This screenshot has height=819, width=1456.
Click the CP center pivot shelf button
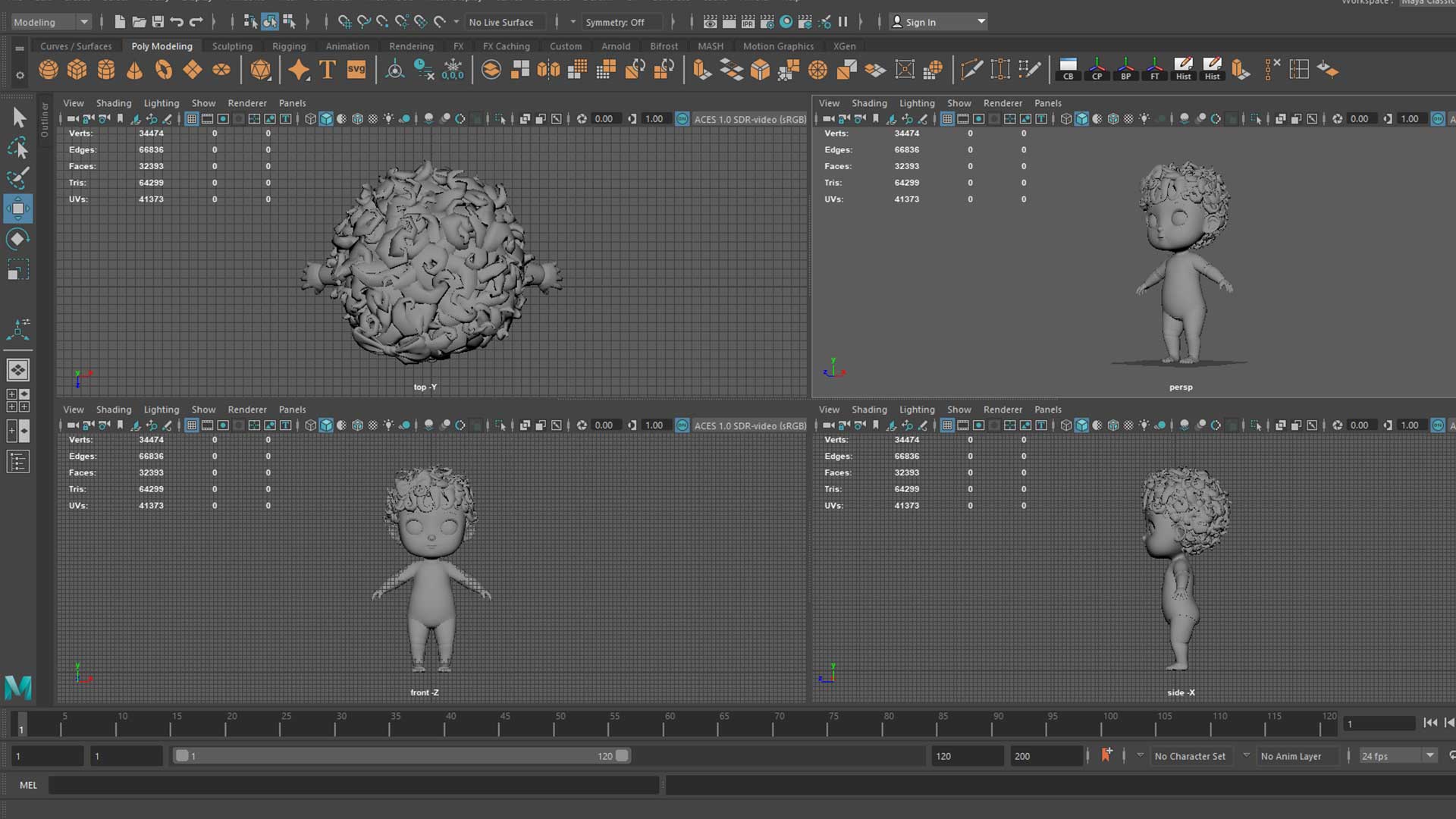point(1097,70)
